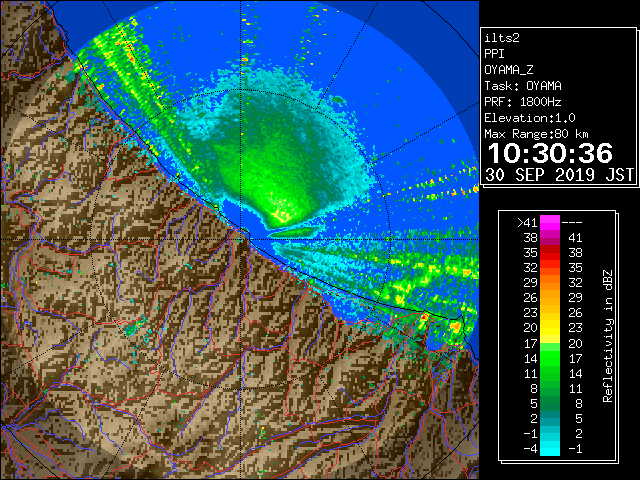Pick the yellow swatch in the 20–23 dBZ row
This screenshot has width=640, height=480.
pos(550,328)
